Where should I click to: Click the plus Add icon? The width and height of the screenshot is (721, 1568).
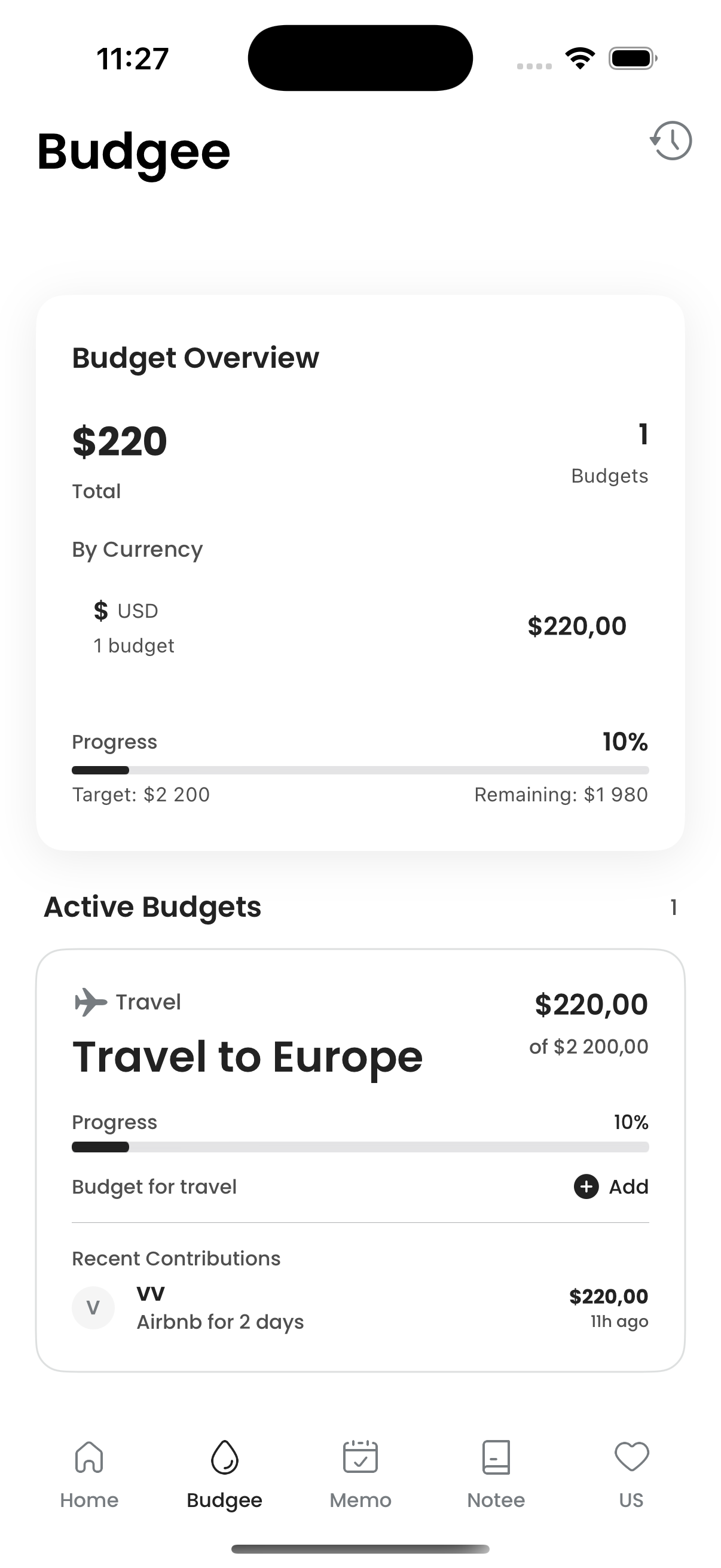point(586,1186)
